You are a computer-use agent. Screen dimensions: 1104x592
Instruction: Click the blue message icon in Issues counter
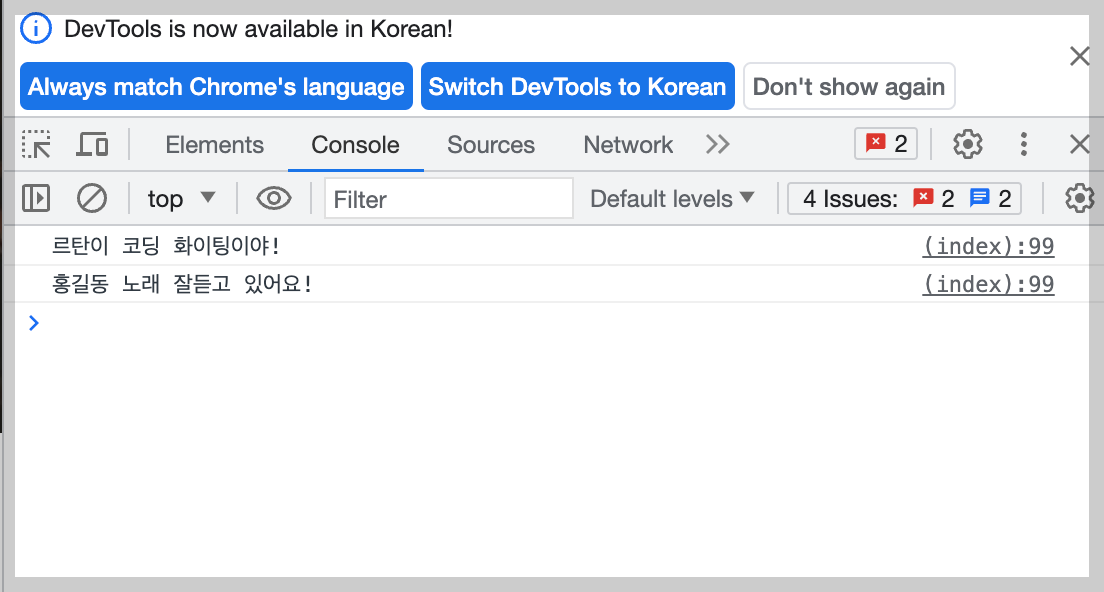pyautogui.click(x=979, y=198)
